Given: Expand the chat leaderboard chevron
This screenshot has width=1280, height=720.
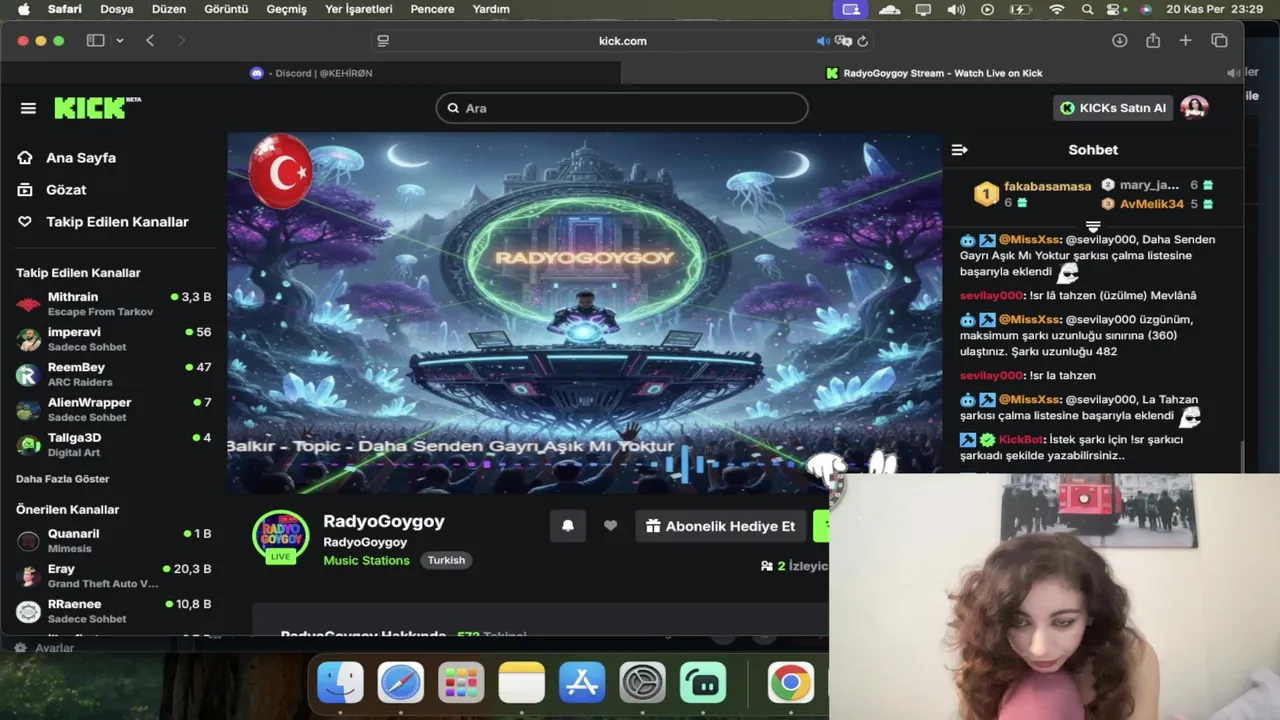Looking at the screenshot, I should (x=1093, y=227).
